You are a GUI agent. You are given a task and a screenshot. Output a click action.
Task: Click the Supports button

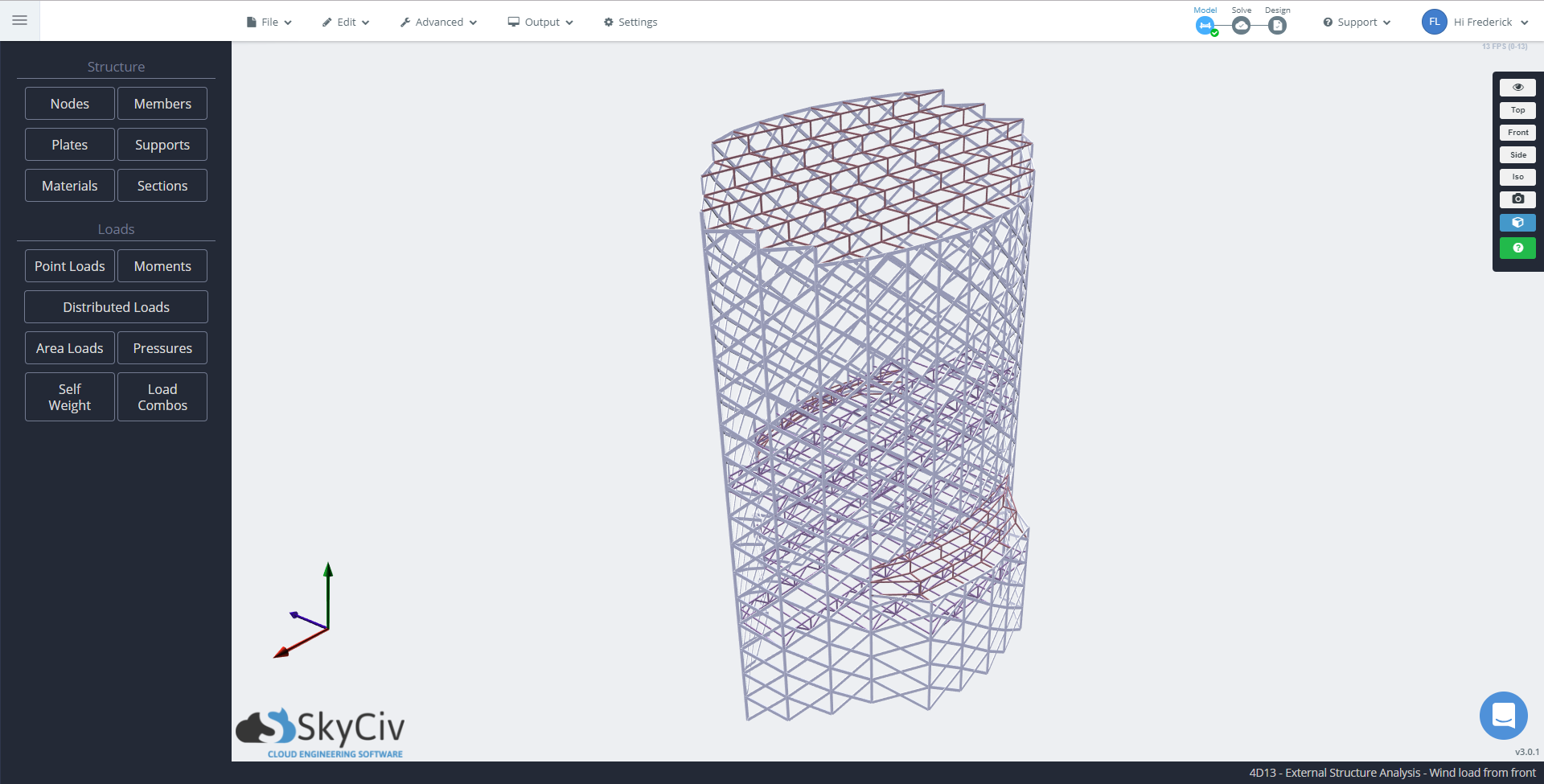tap(162, 144)
